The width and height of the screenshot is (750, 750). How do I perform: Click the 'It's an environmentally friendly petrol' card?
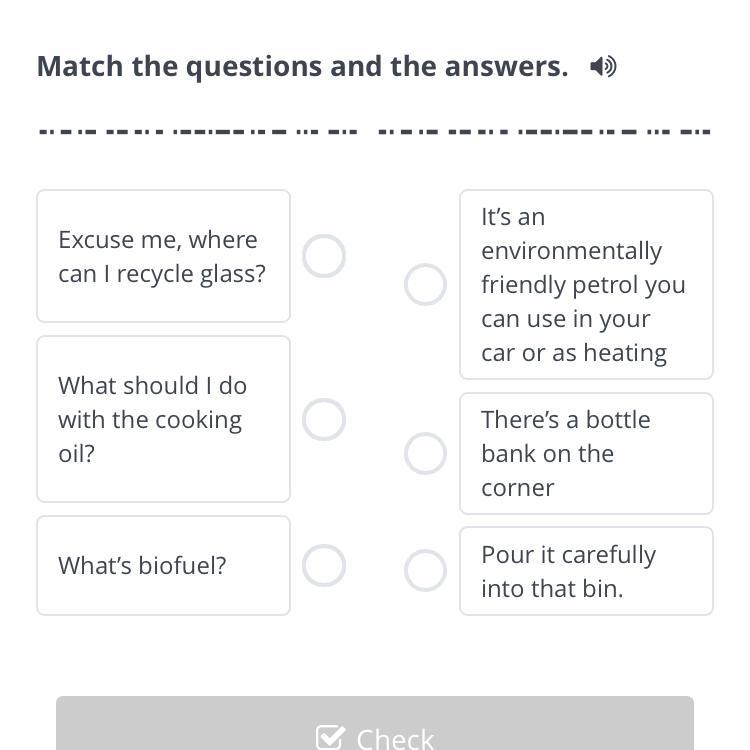pos(585,285)
